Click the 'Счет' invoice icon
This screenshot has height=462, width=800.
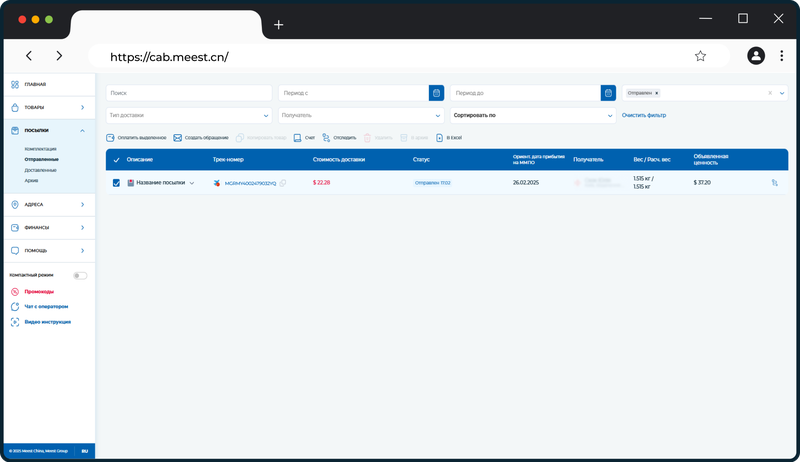pyautogui.click(x=297, y=138)
